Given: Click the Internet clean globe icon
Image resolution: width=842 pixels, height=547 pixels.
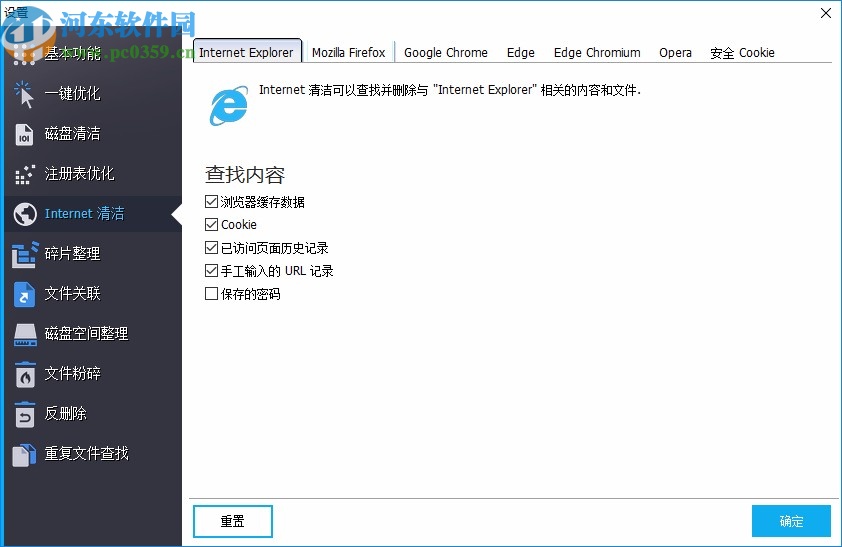Looking at the screenshot, I should (x=25, y=214).
